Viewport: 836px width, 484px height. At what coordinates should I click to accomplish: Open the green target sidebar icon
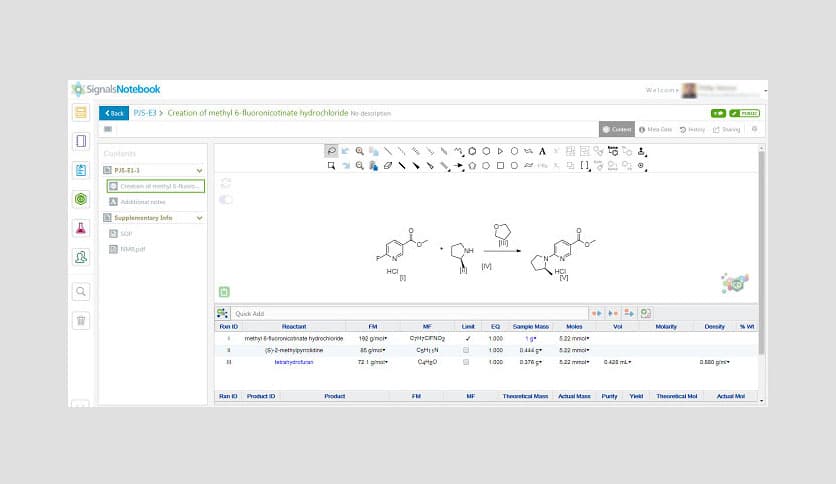pos(81,199)
